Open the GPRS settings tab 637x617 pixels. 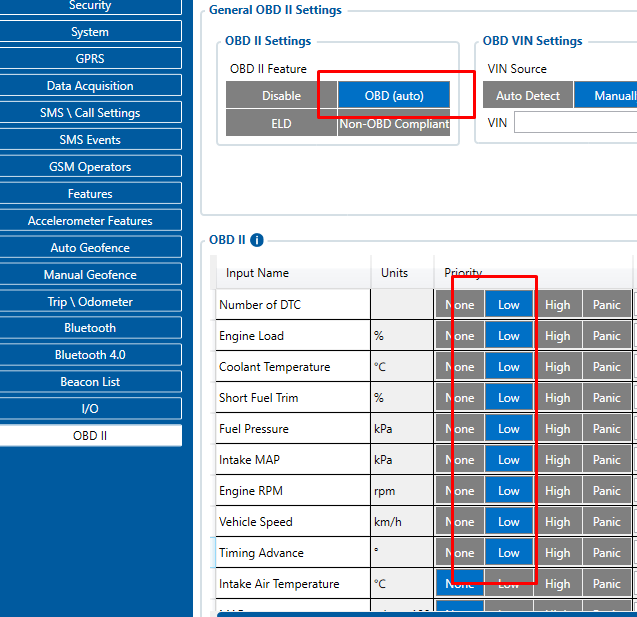(90, 59)
